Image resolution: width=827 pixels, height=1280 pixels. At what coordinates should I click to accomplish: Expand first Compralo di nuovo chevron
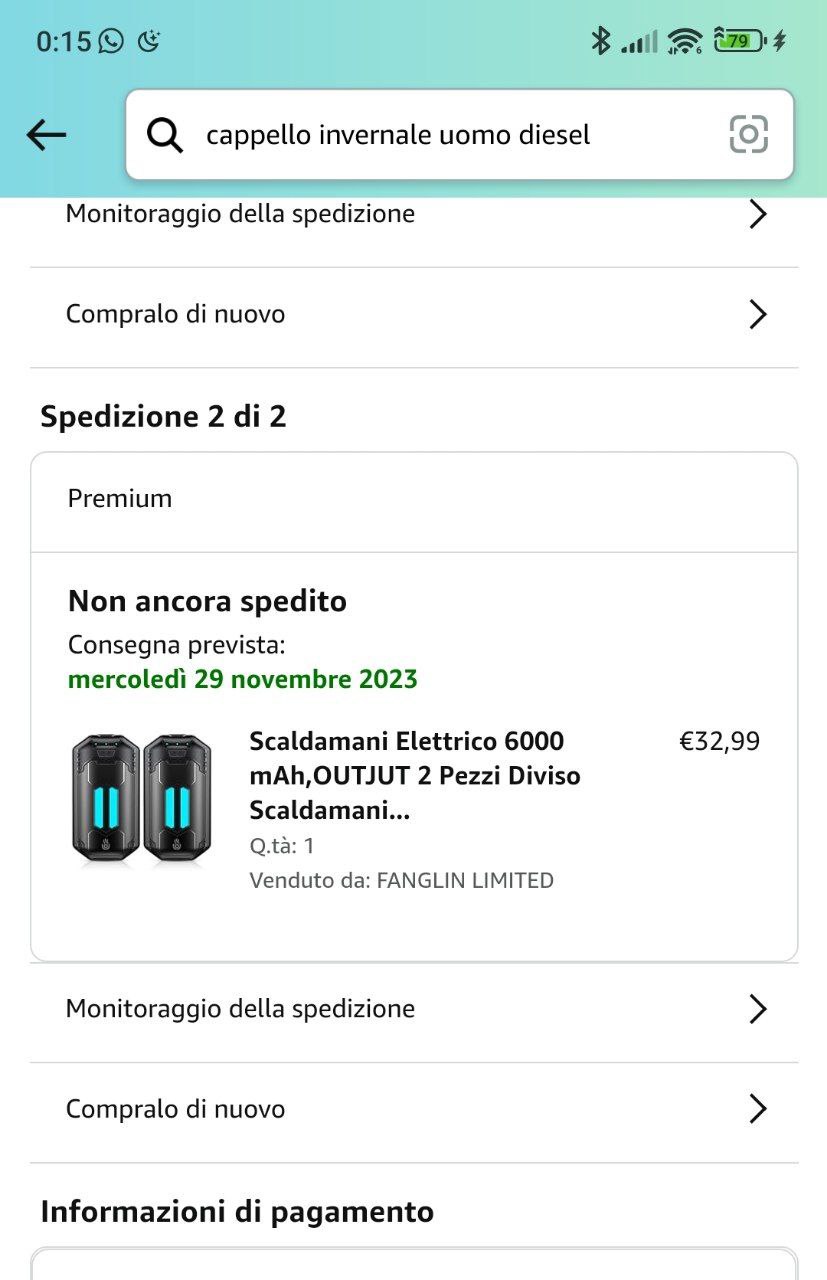click(757, 315)
